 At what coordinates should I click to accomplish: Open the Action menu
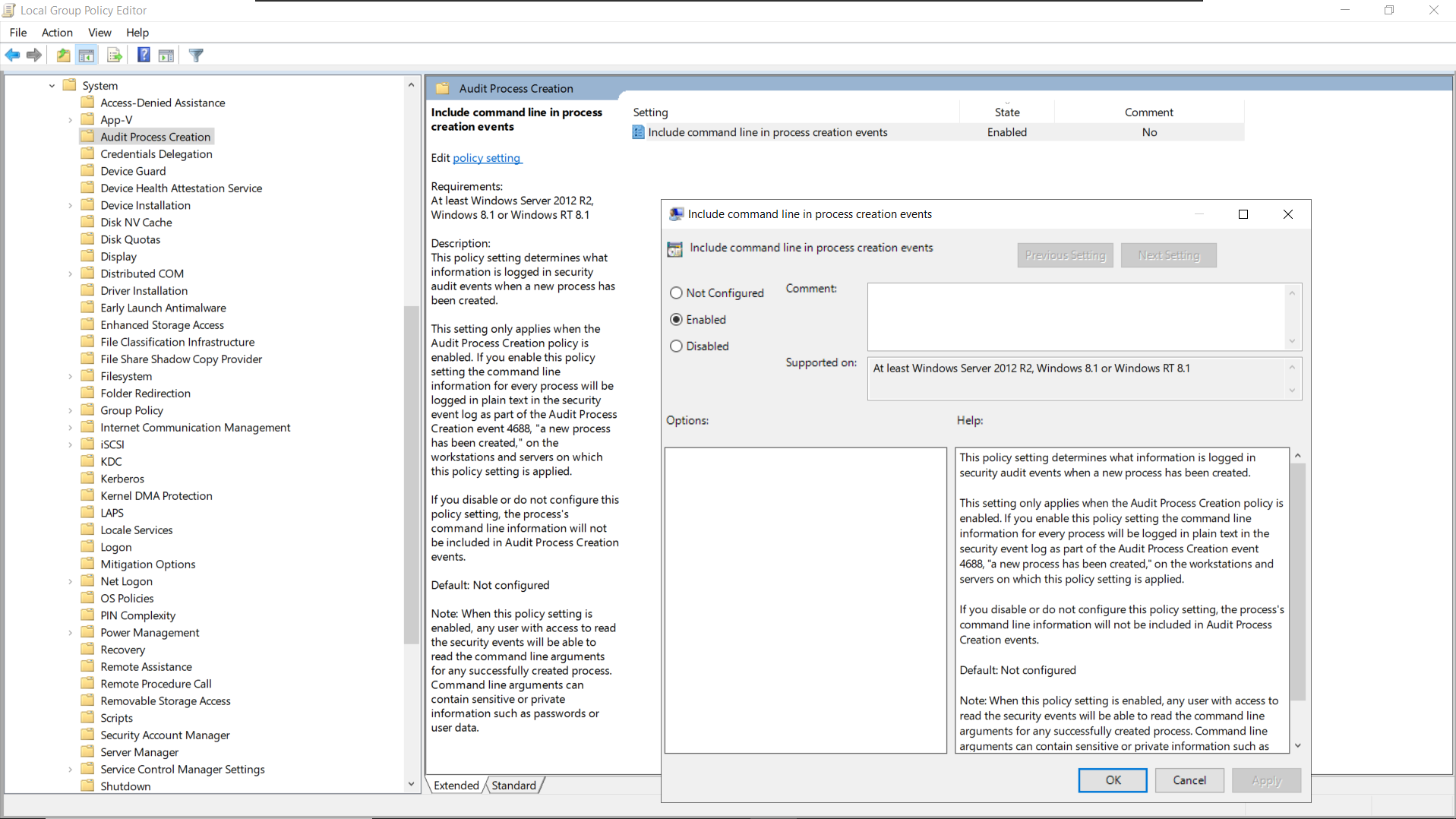tap(57, 32)
